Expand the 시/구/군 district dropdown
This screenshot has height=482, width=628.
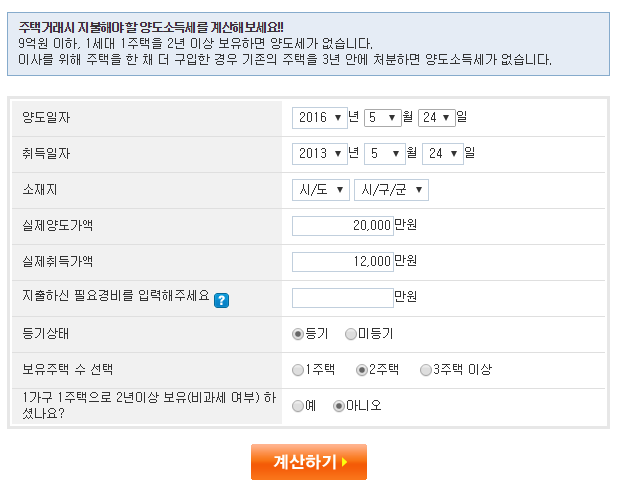point(391,190)
